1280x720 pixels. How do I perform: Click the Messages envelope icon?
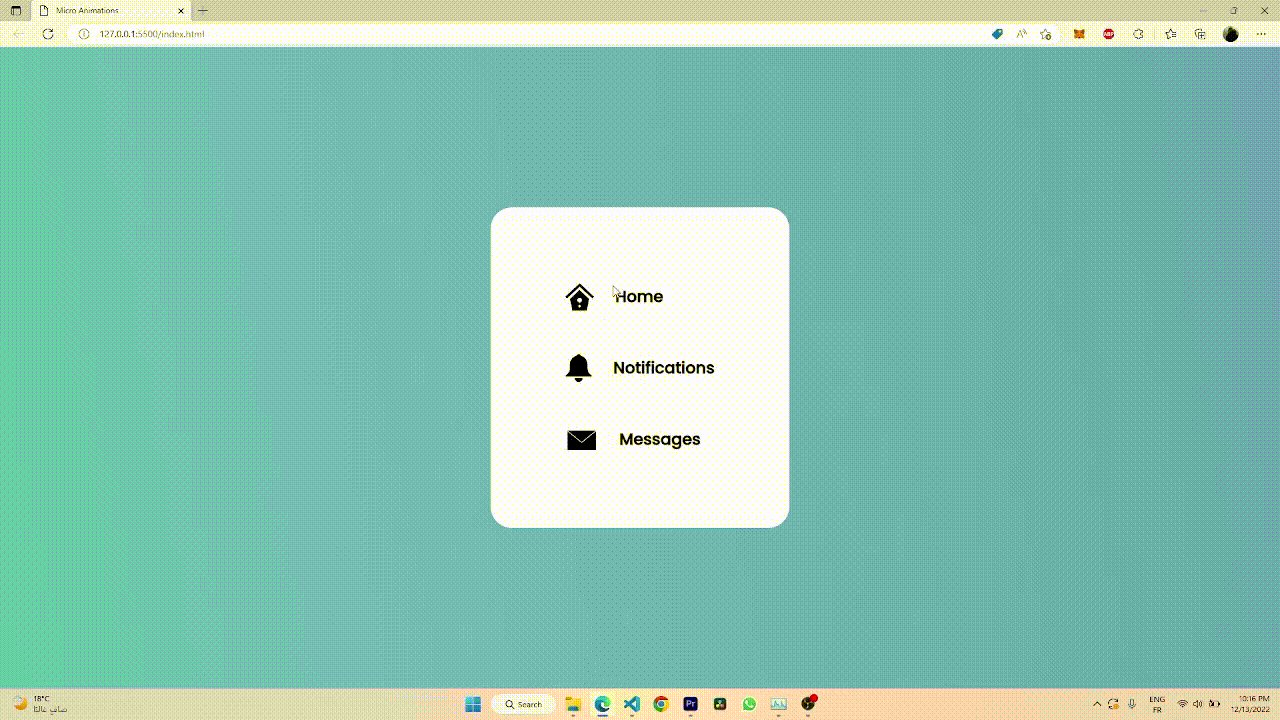[x=581, y=440]
